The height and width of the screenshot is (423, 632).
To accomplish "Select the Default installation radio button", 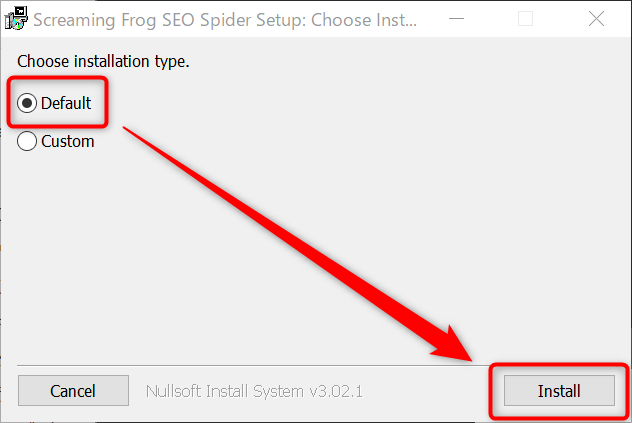I will tap(29, 103).
